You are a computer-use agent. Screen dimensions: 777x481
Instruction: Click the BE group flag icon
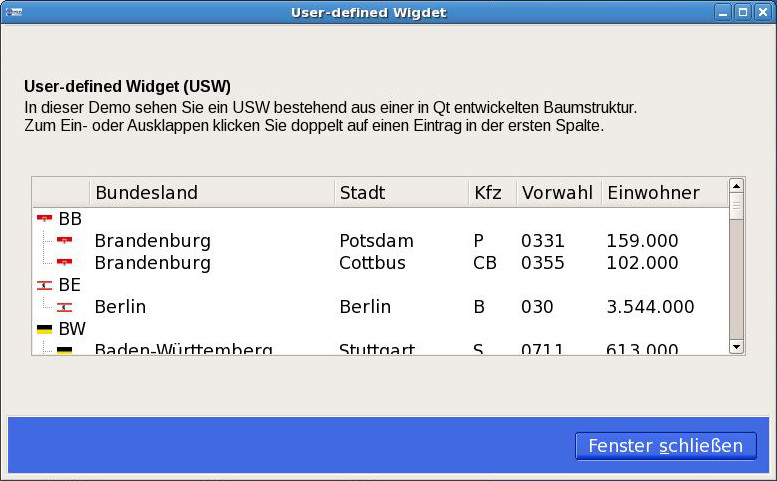coord(44,285)
